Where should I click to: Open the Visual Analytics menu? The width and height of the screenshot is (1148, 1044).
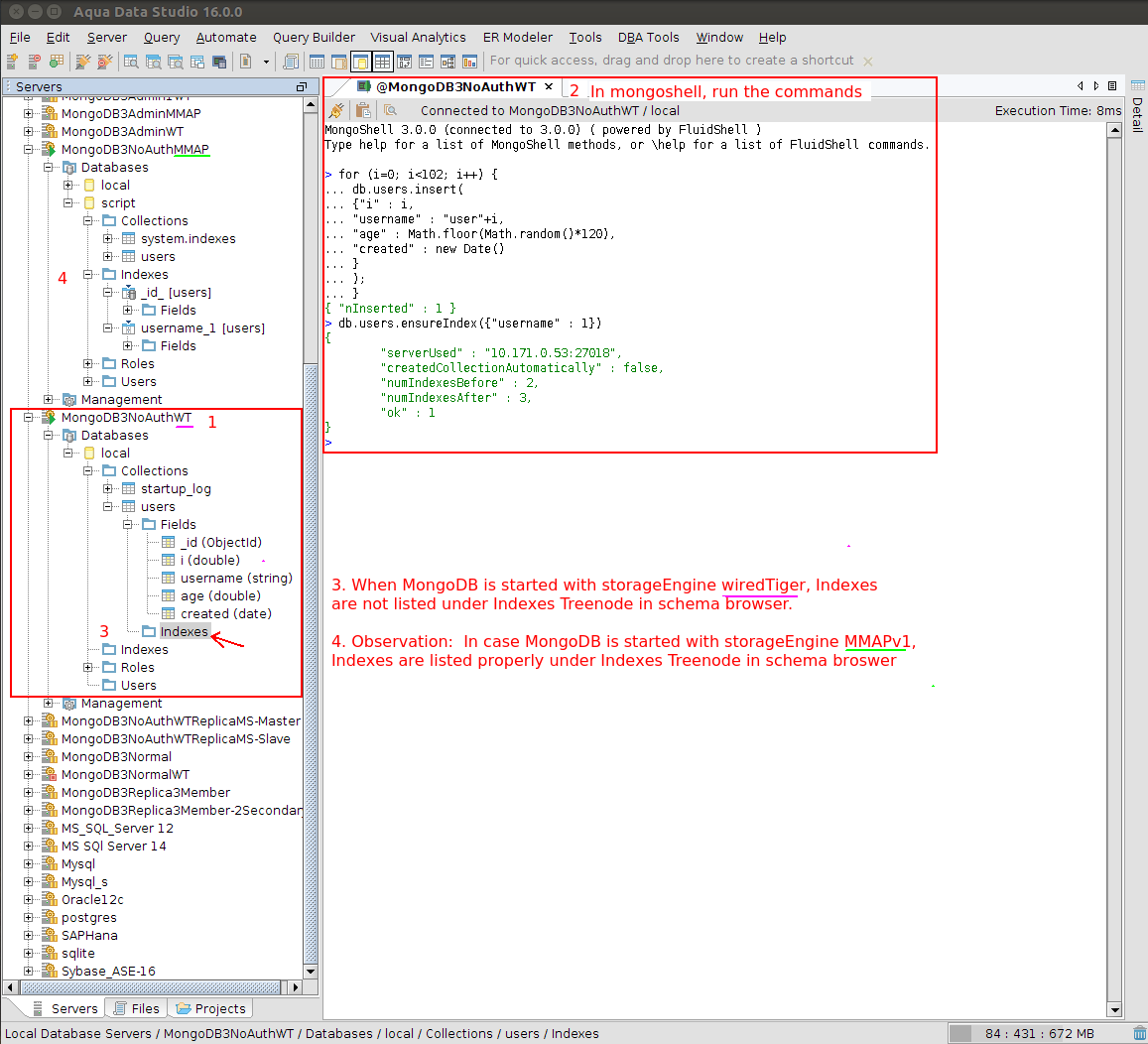tap(418, 38)
